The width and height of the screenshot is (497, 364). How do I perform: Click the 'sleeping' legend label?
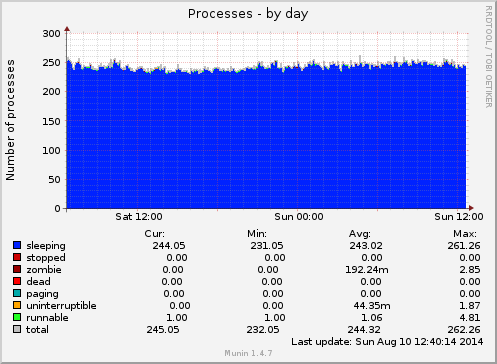[46, 246]
